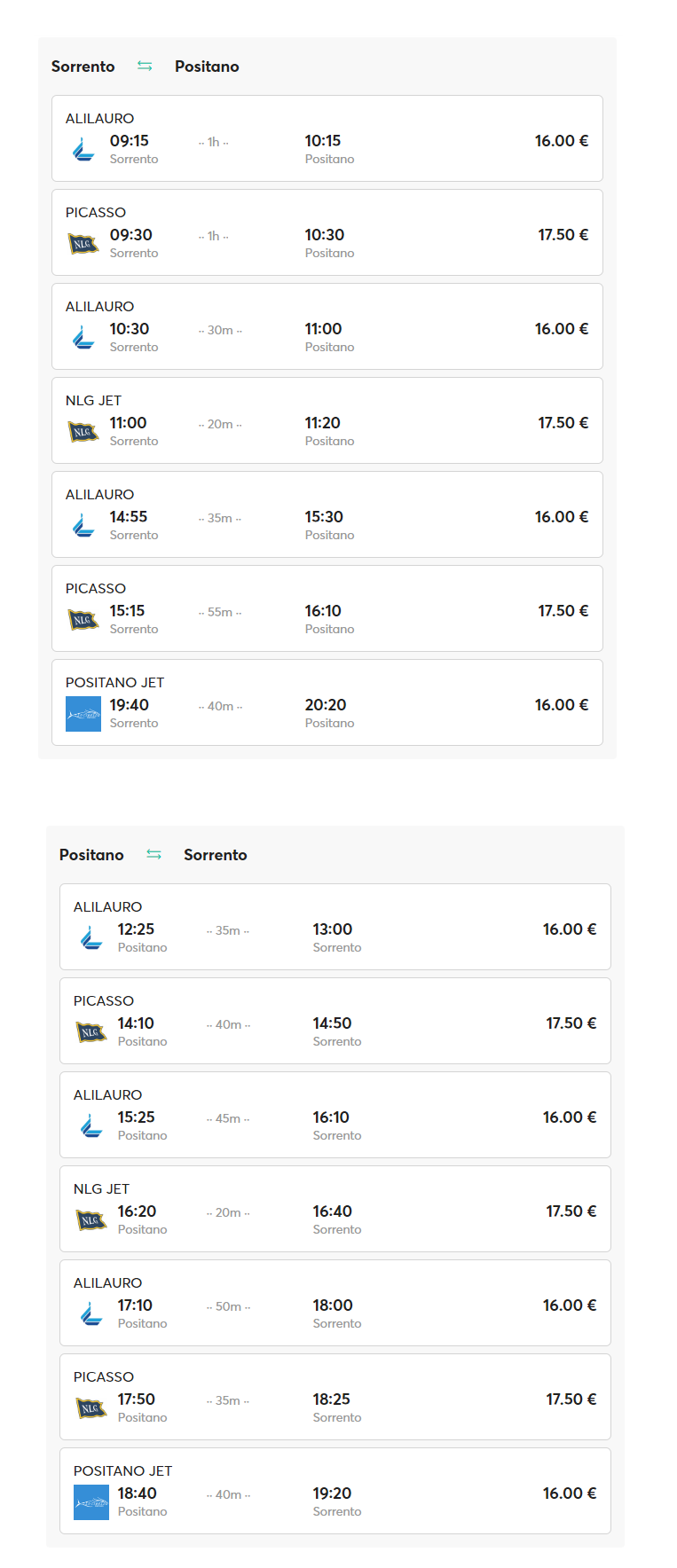The width and height of the screenshot is (677, 1568).
Task: Click the swap arrows between Positano and Sorrento
Action: point(154,854)
